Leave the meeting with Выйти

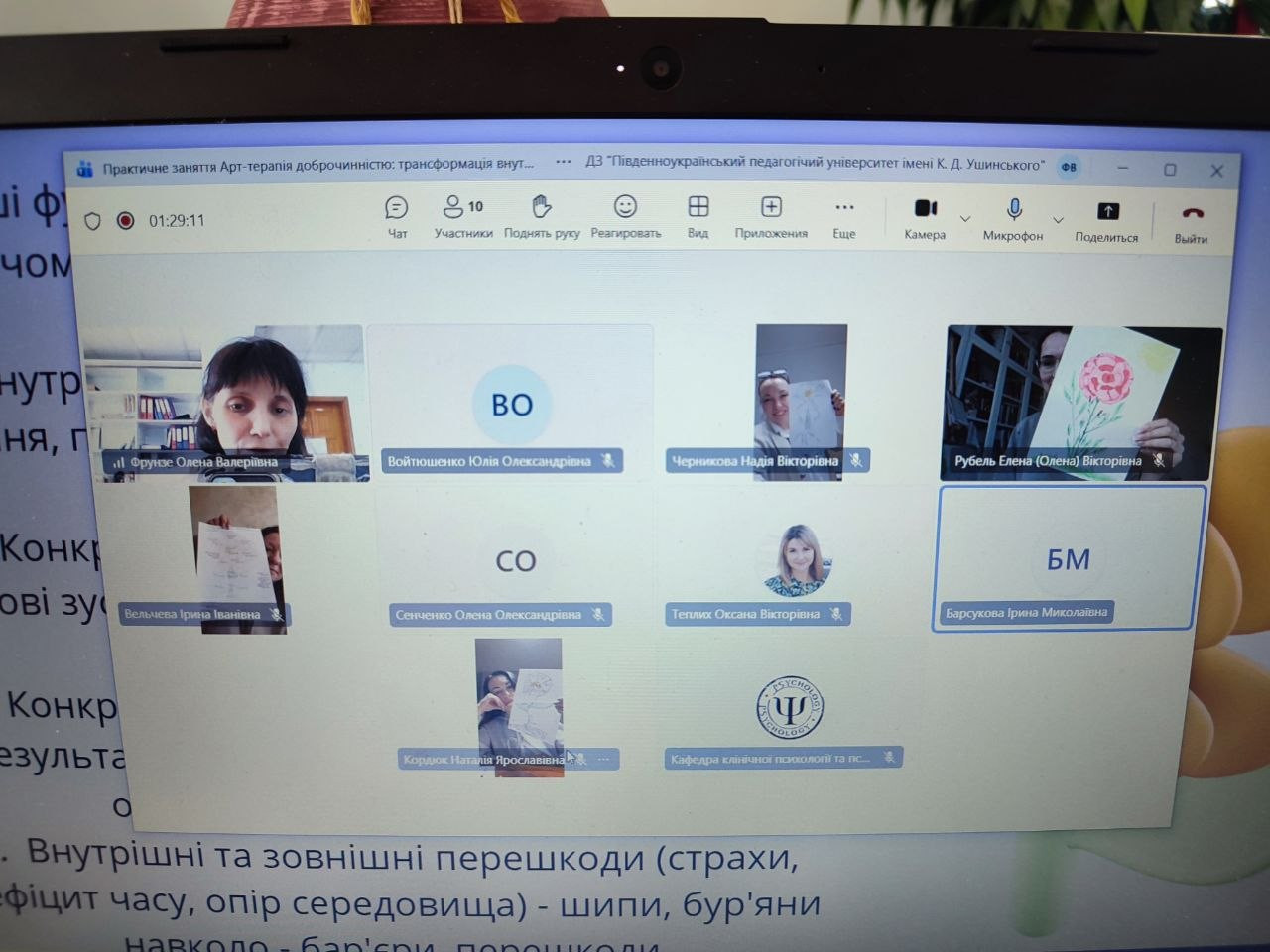pyautogui.click(x=1192, y=221)
